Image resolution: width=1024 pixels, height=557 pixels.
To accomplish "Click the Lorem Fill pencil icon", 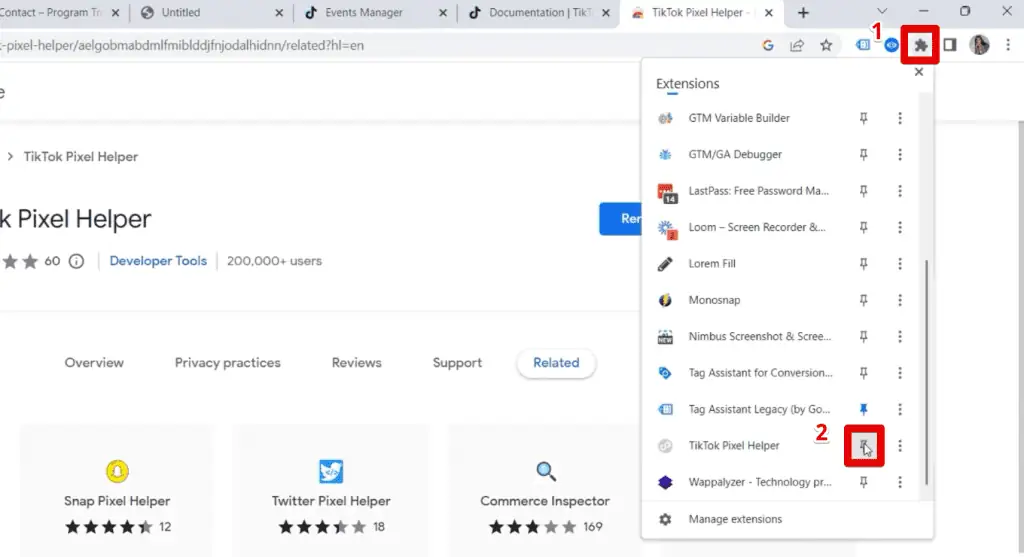I will 665,264.
